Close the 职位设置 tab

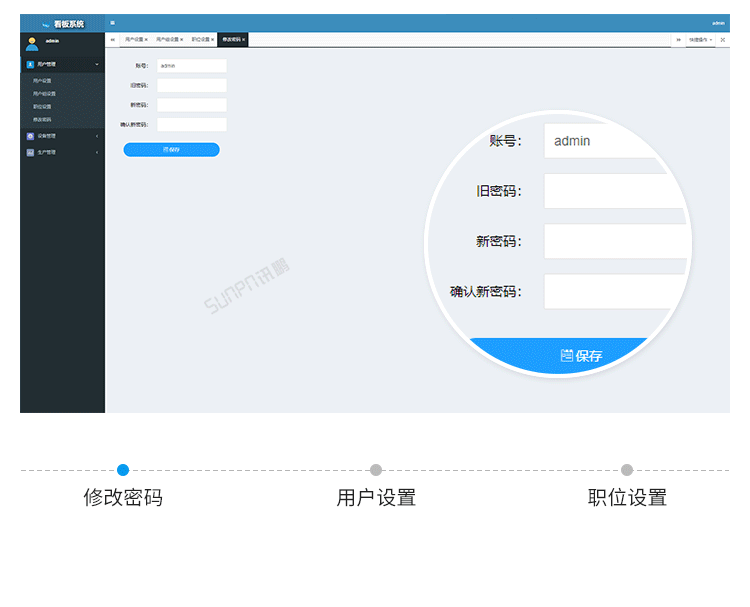[213, 40]
